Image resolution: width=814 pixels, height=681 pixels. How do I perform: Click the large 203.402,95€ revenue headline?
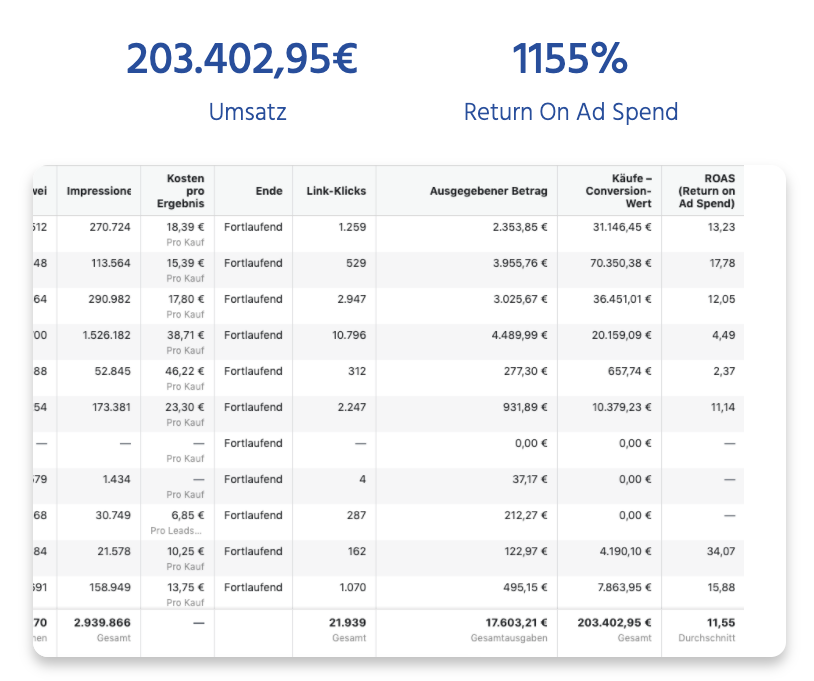tap(242, 60)
